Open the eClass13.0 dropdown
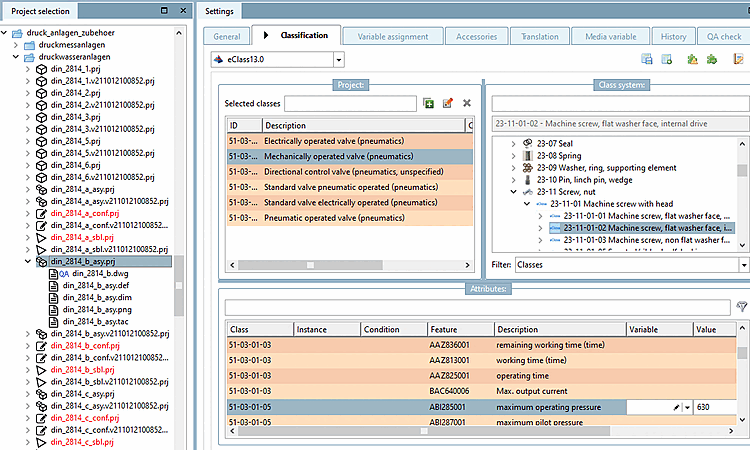Image resolution: width=750 pixels, height=450 pixels. [x=339, y=61]
